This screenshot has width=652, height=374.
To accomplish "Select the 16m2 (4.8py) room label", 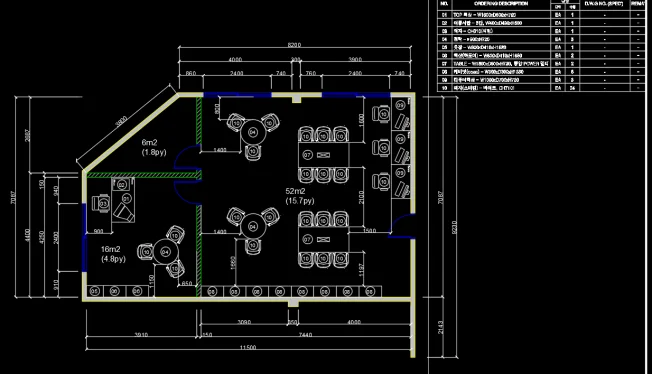I will pos(113,254).
